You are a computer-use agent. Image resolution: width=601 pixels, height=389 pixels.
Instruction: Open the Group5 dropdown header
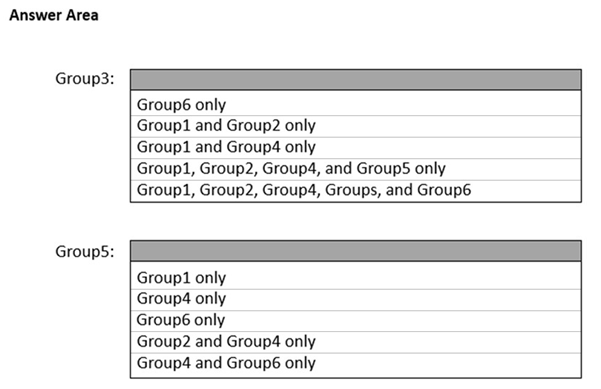356,251
